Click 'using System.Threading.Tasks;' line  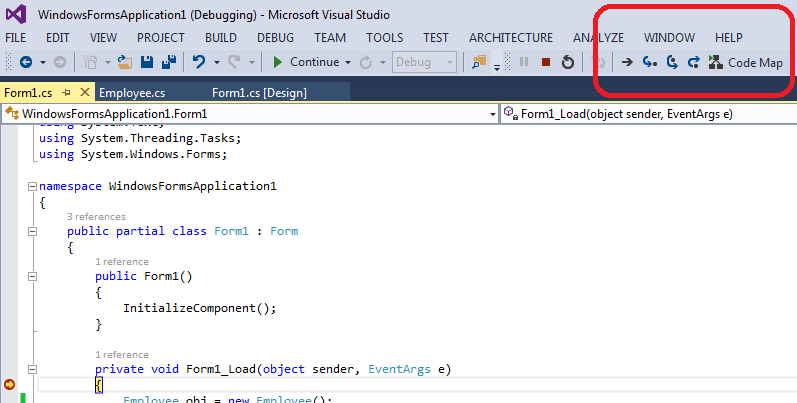coord(140,138)
